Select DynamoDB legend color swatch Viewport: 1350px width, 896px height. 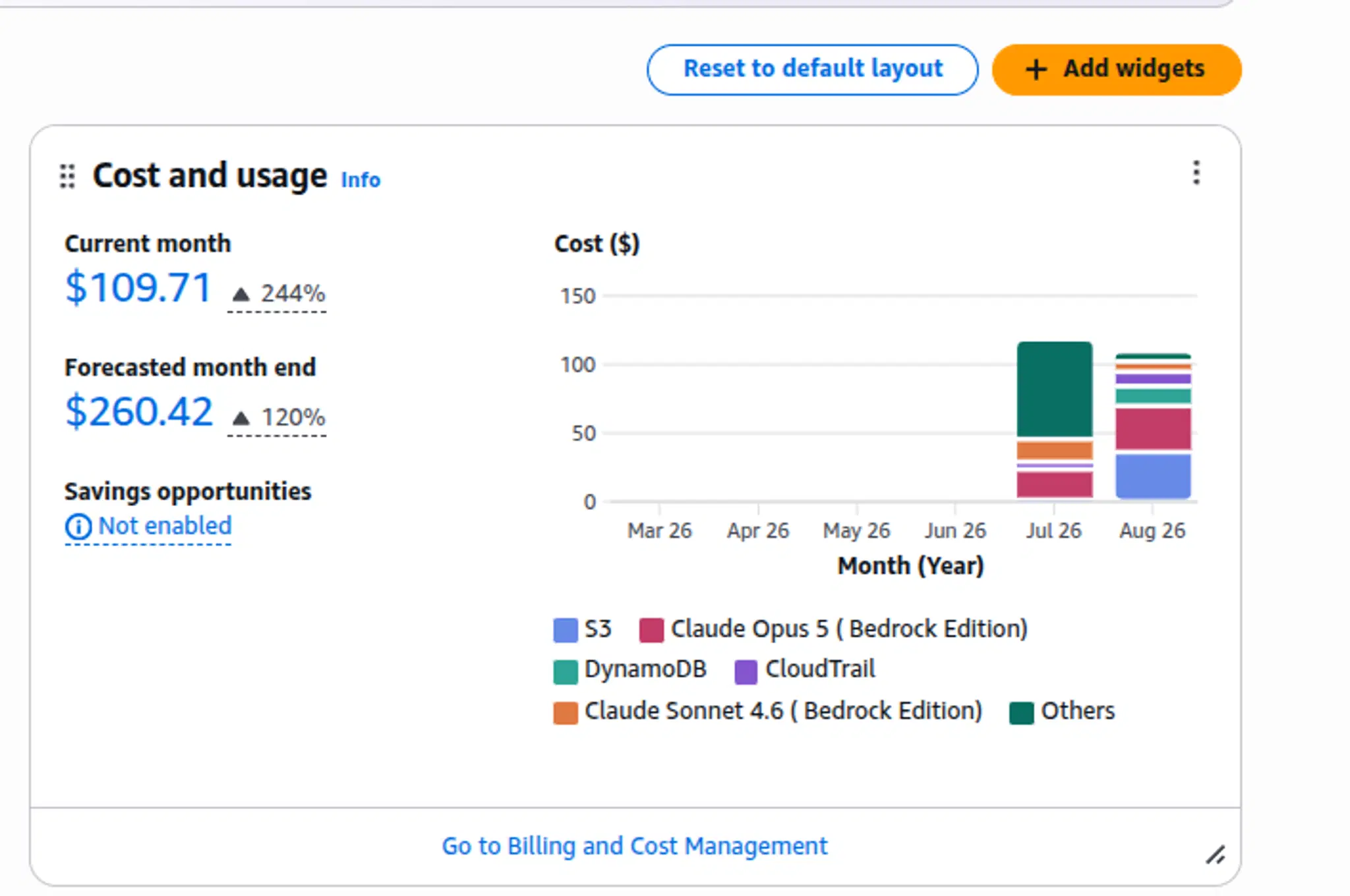click(x=566, y=671)
